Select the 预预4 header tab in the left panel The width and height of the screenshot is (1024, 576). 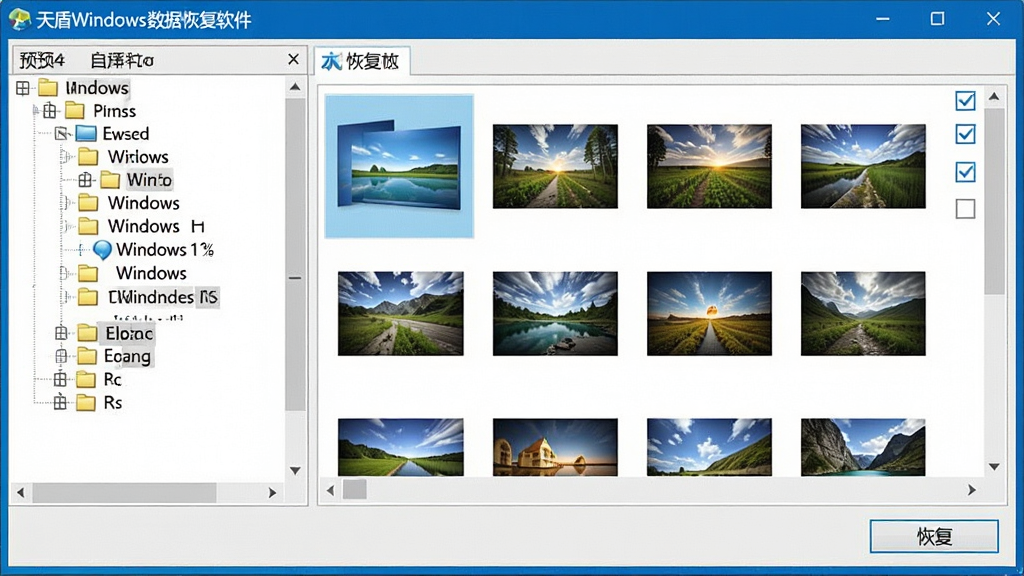tap(42, 61)
